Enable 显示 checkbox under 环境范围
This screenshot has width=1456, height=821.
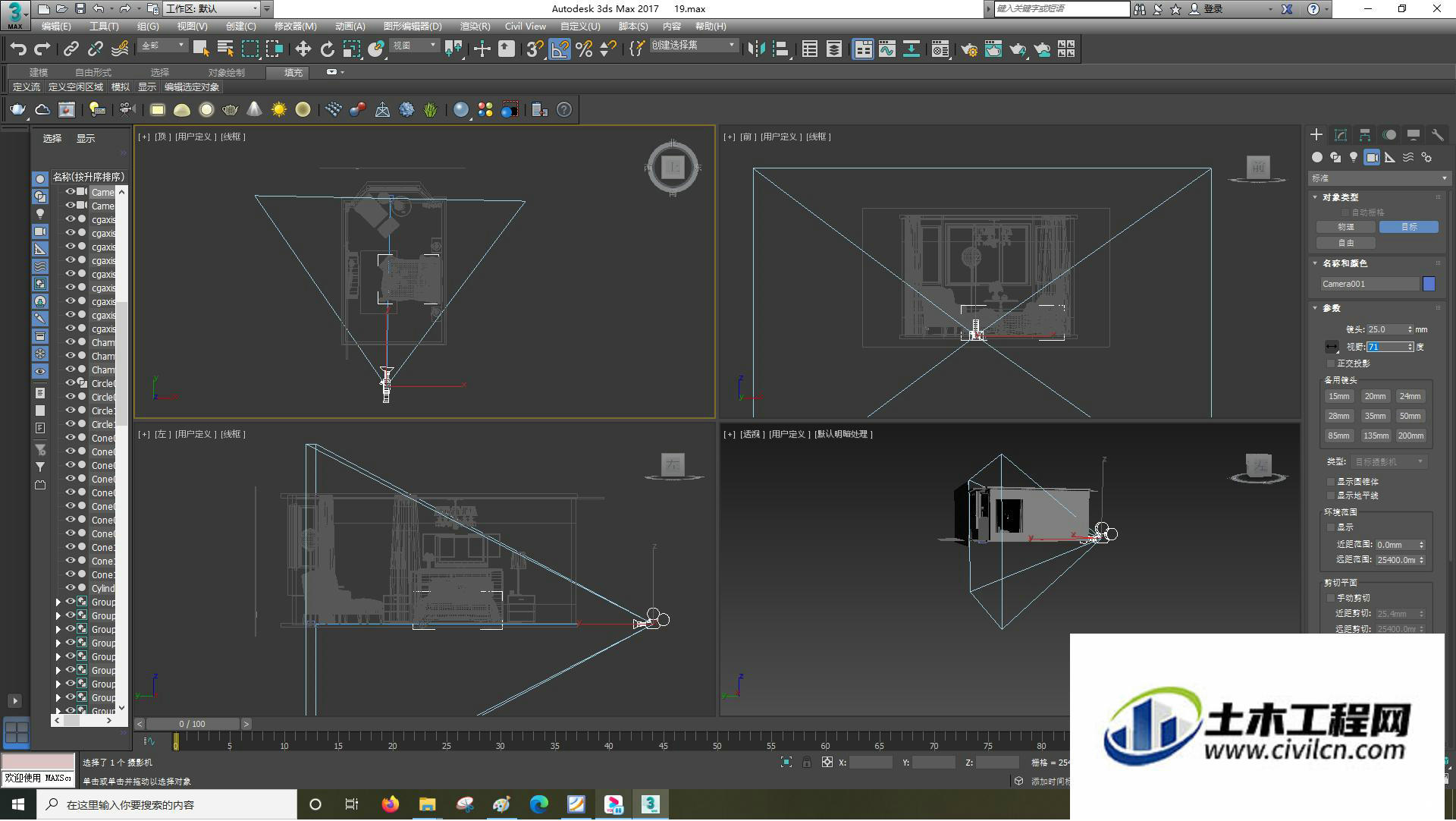tap(1331, 527)
